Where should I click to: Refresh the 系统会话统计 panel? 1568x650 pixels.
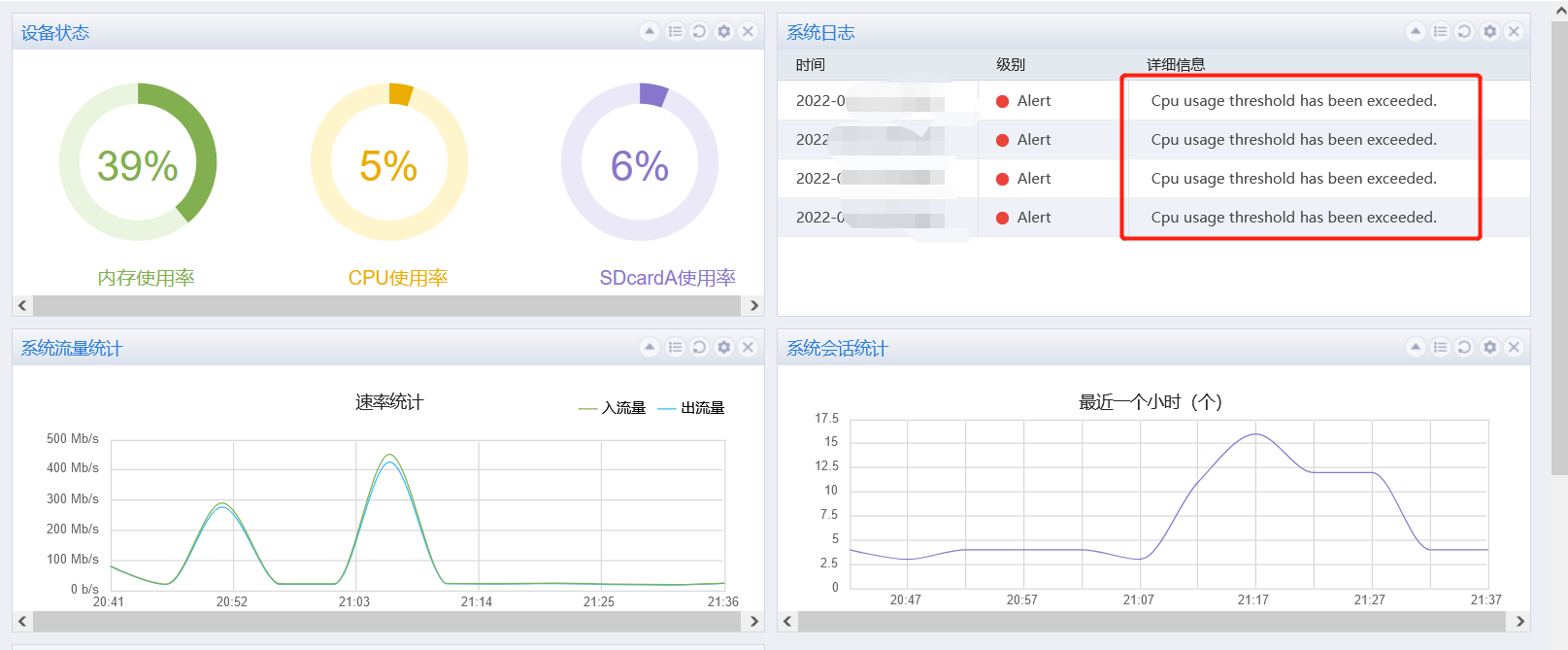click(x=1465, y=347)
